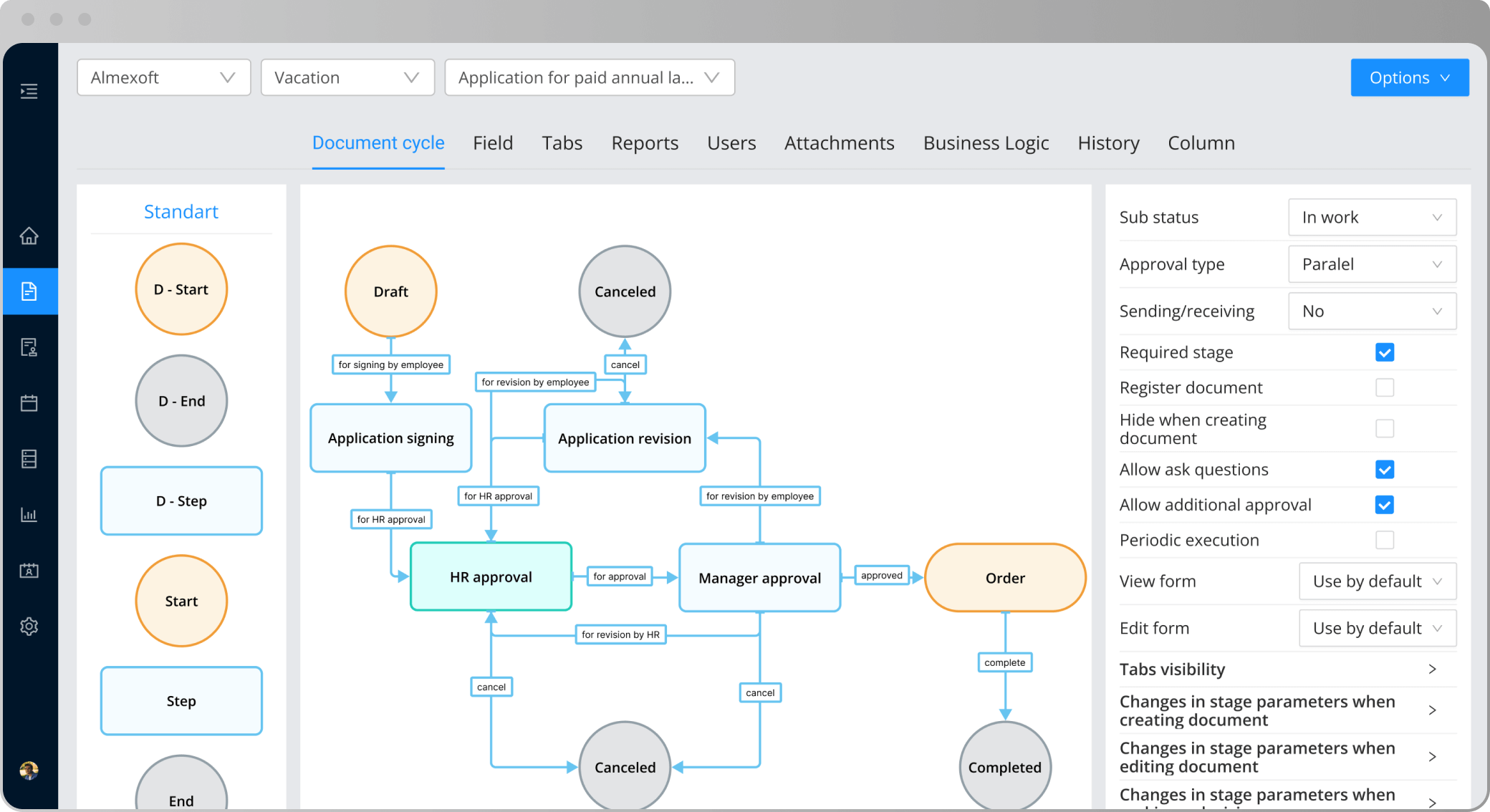Click the 'for signing by employee' transition label
Screen dimensions: 1490x812
[391, 364]
